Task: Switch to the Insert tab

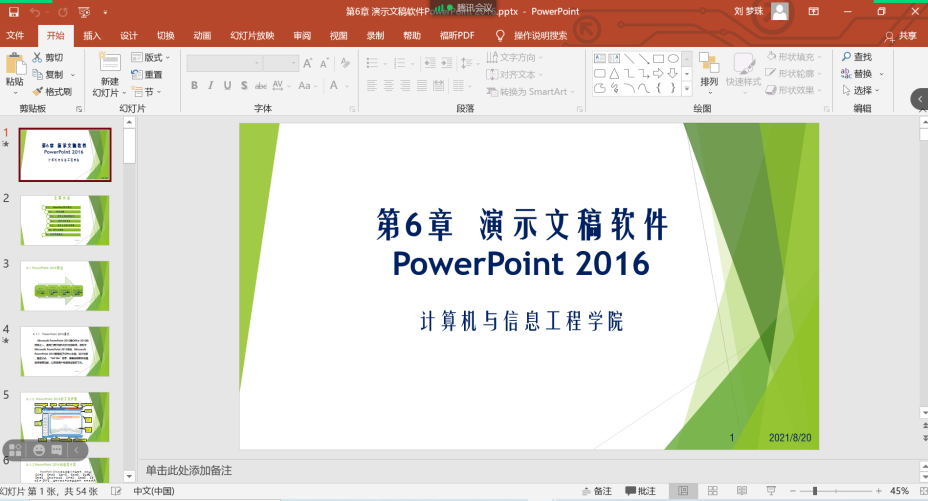Action: [92, 35]
